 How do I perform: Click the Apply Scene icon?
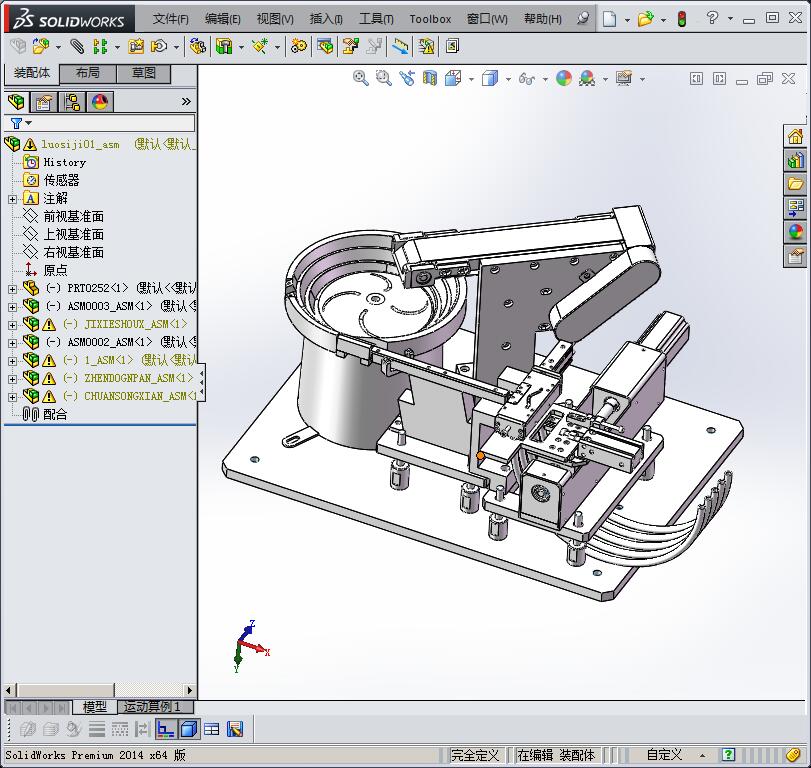click(x=587, y=79)
